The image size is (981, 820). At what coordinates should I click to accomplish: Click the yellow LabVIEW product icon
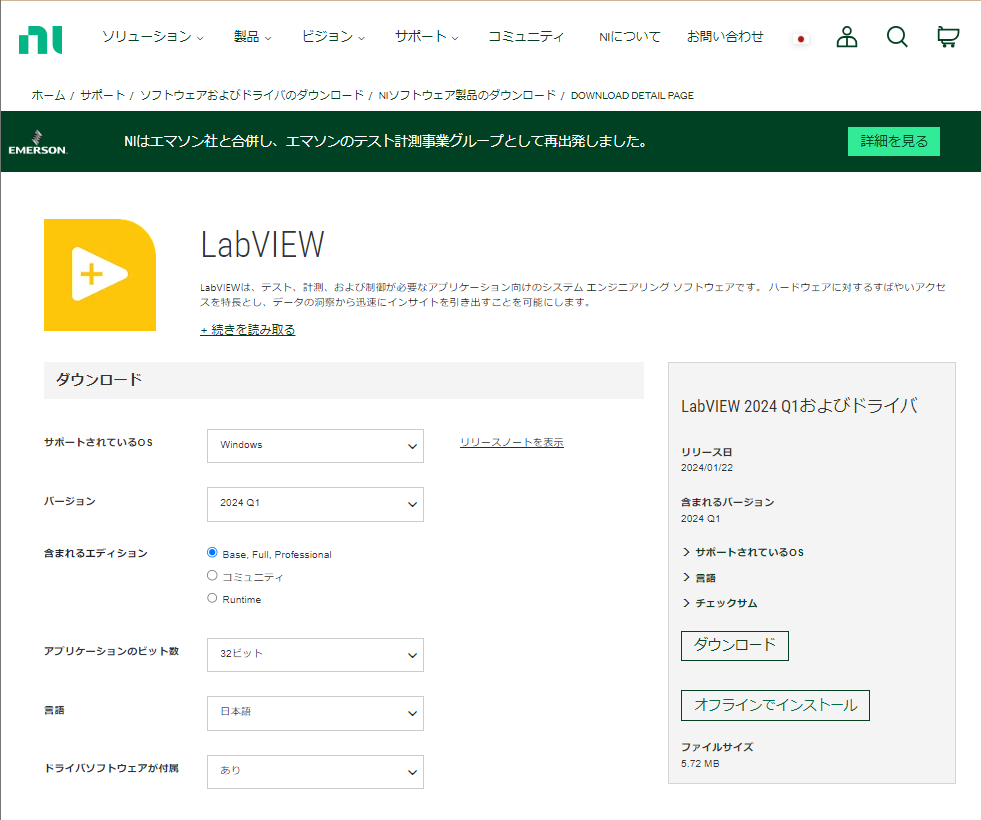99,274
